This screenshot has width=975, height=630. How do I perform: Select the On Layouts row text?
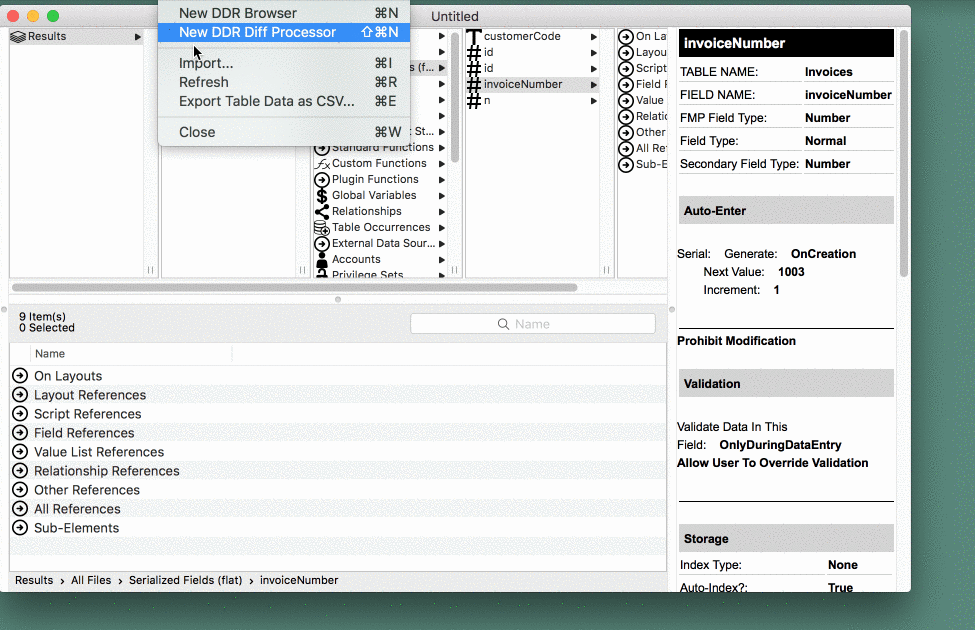point(68,376)
